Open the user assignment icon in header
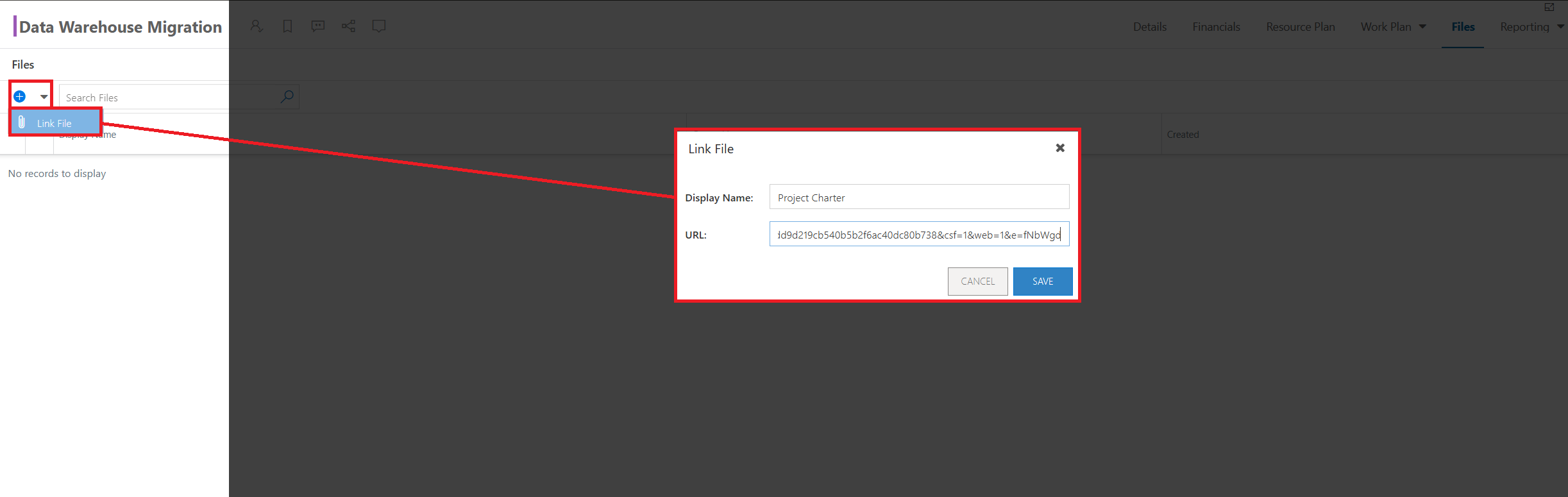Screen dimensions: 1568x497 pyautogui.click(x=257, y=26)
